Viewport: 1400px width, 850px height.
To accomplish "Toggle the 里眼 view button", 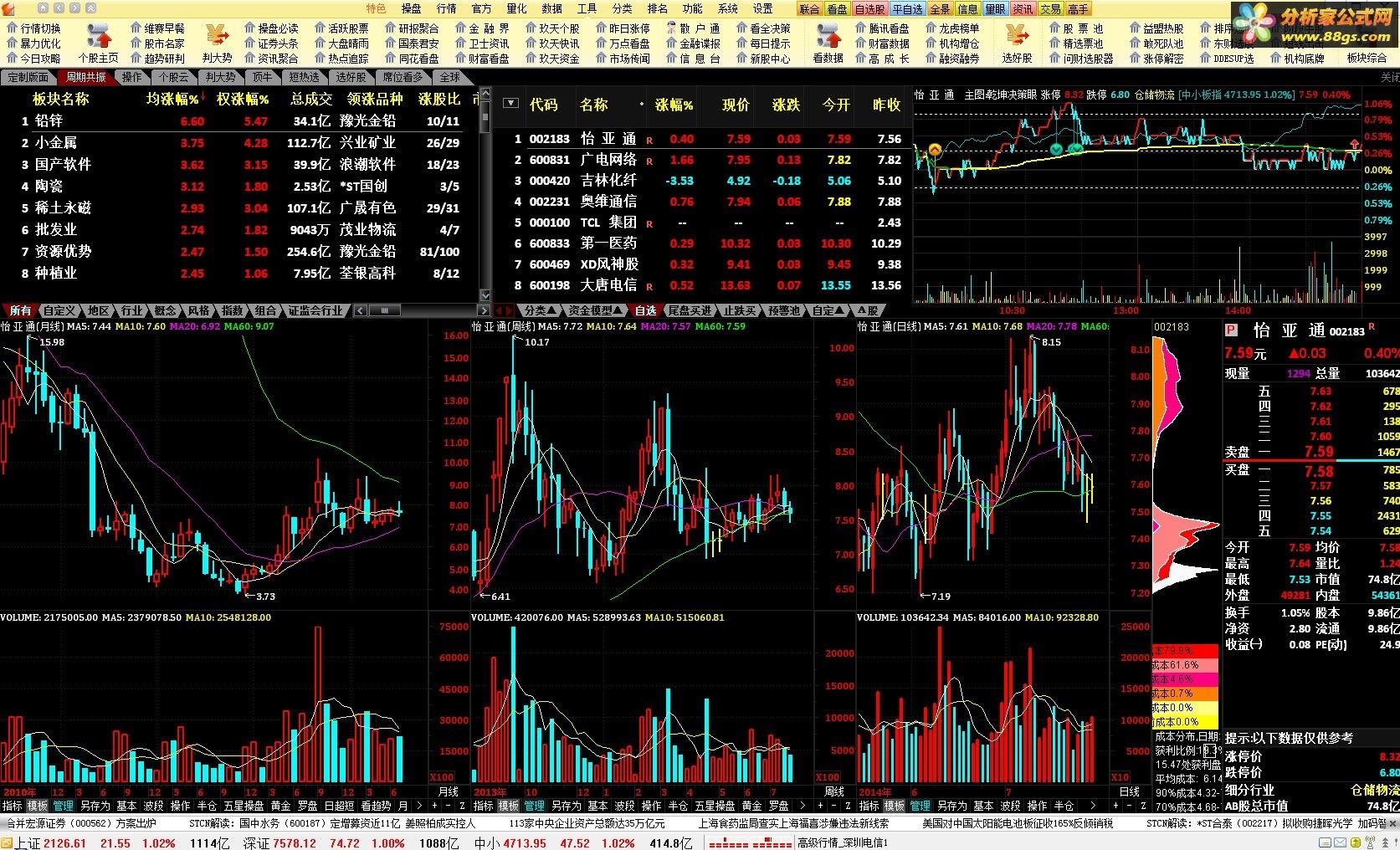I will coord(995,9).
